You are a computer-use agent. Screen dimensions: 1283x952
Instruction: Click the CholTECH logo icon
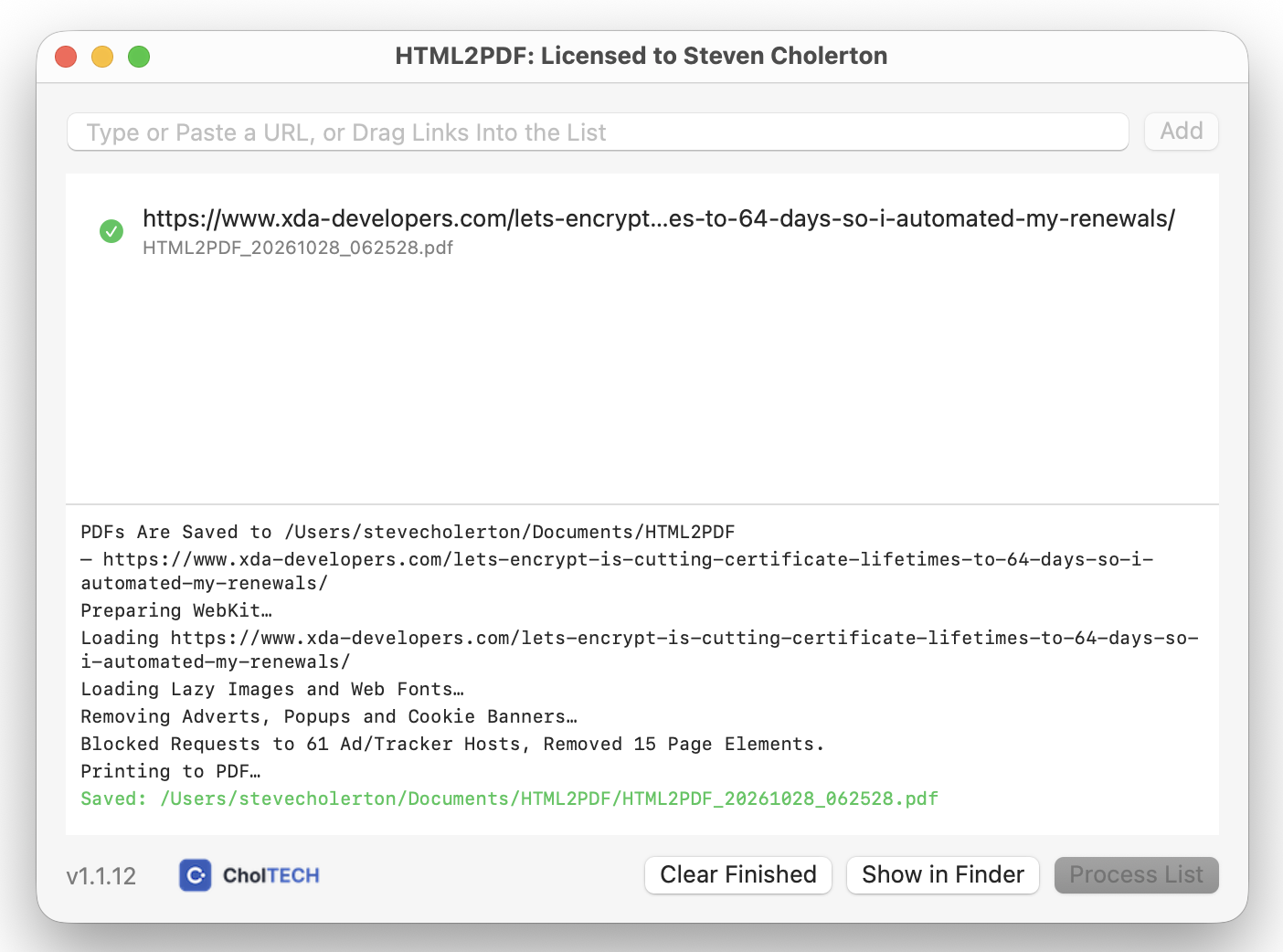(196, 875)
